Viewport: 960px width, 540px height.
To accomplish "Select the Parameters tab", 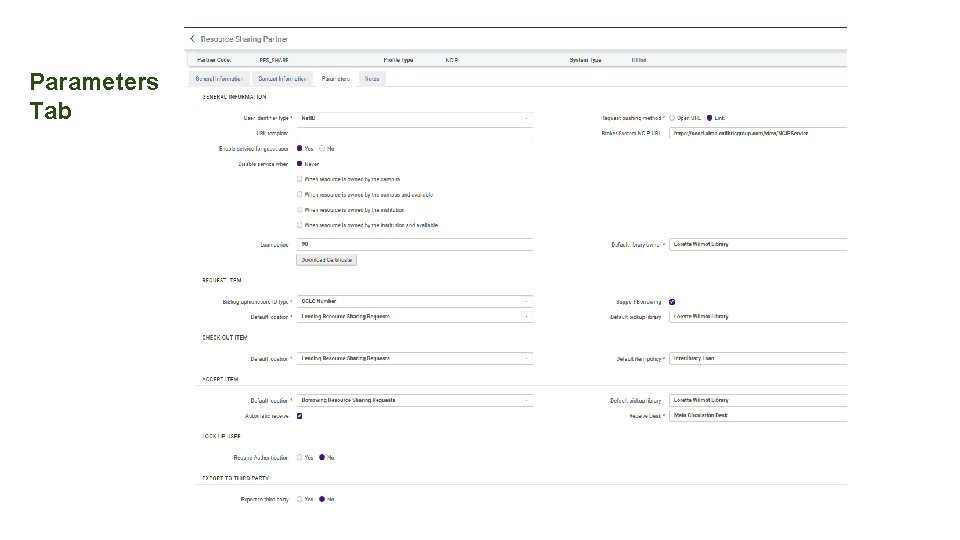I will (335, 79).
